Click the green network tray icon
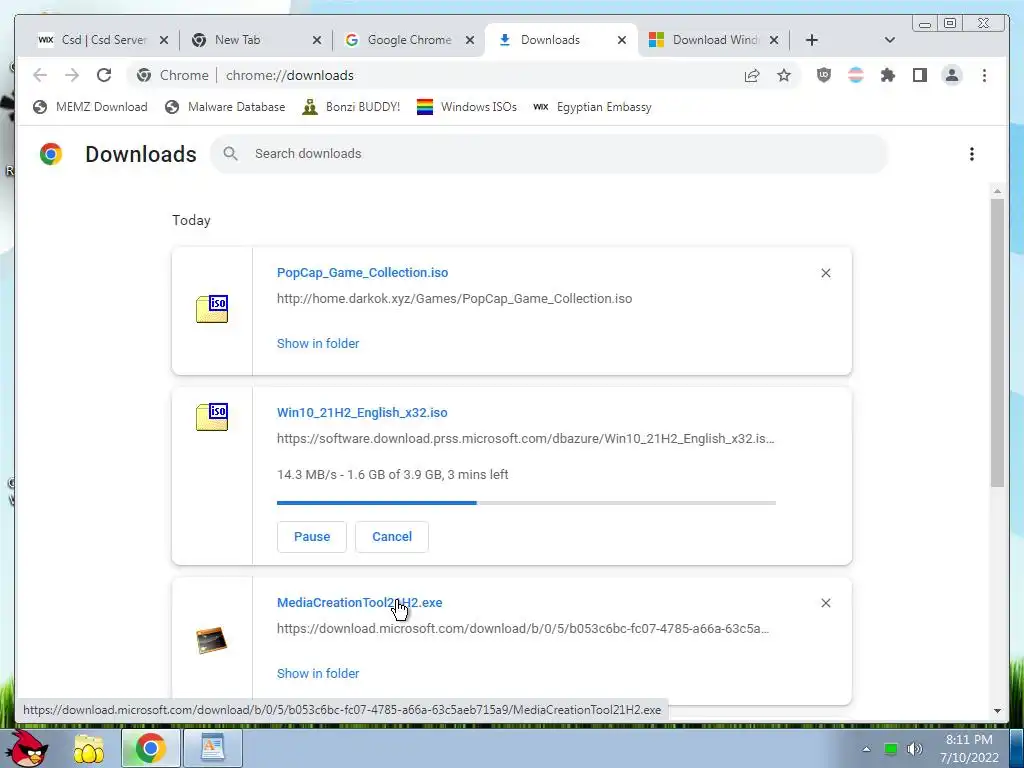Image resolution: width=1024 pixels, height=768 pixels. [890, 749]
